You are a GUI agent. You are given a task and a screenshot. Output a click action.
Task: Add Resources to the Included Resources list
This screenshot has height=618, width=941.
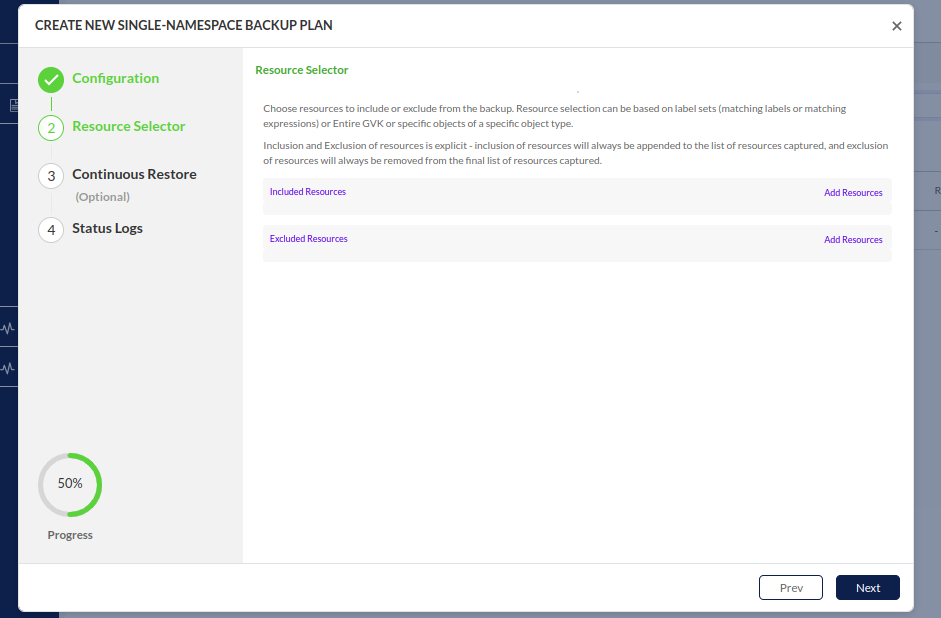pos(853,193)
